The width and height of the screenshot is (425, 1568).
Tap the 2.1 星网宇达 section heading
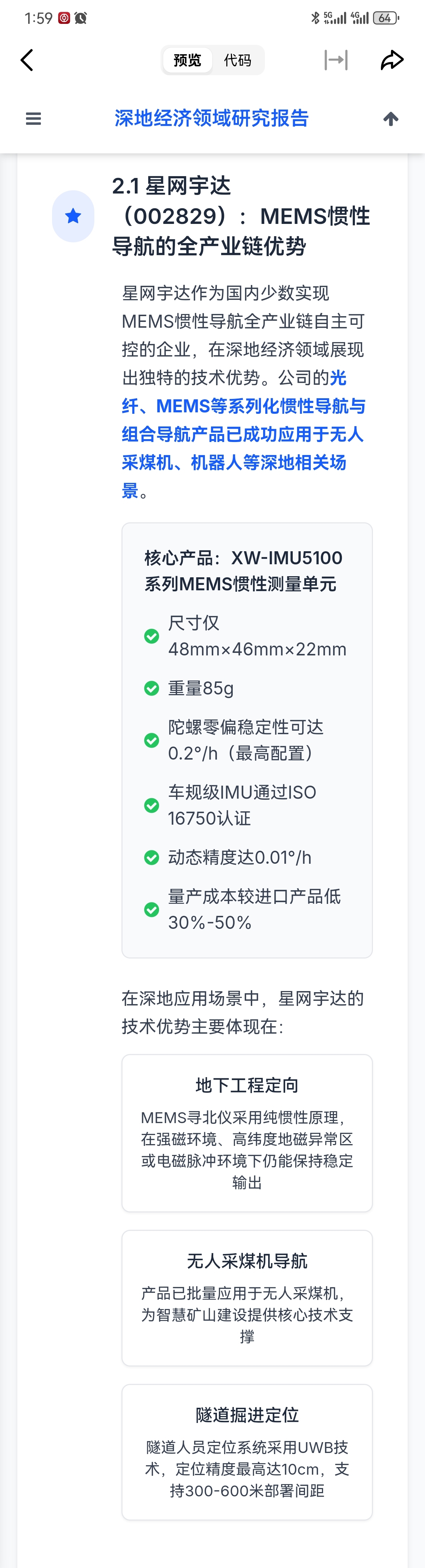tap(241, 216)
